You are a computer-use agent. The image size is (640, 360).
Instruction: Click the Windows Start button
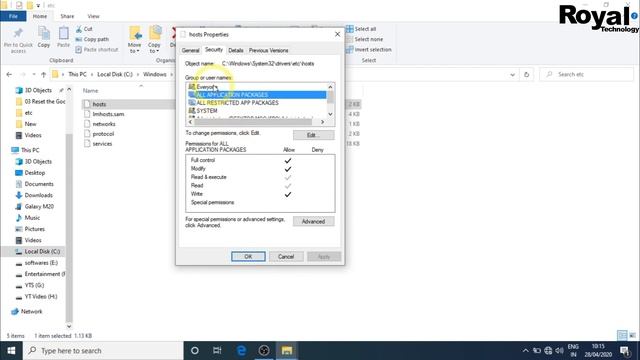pos(11,351)
